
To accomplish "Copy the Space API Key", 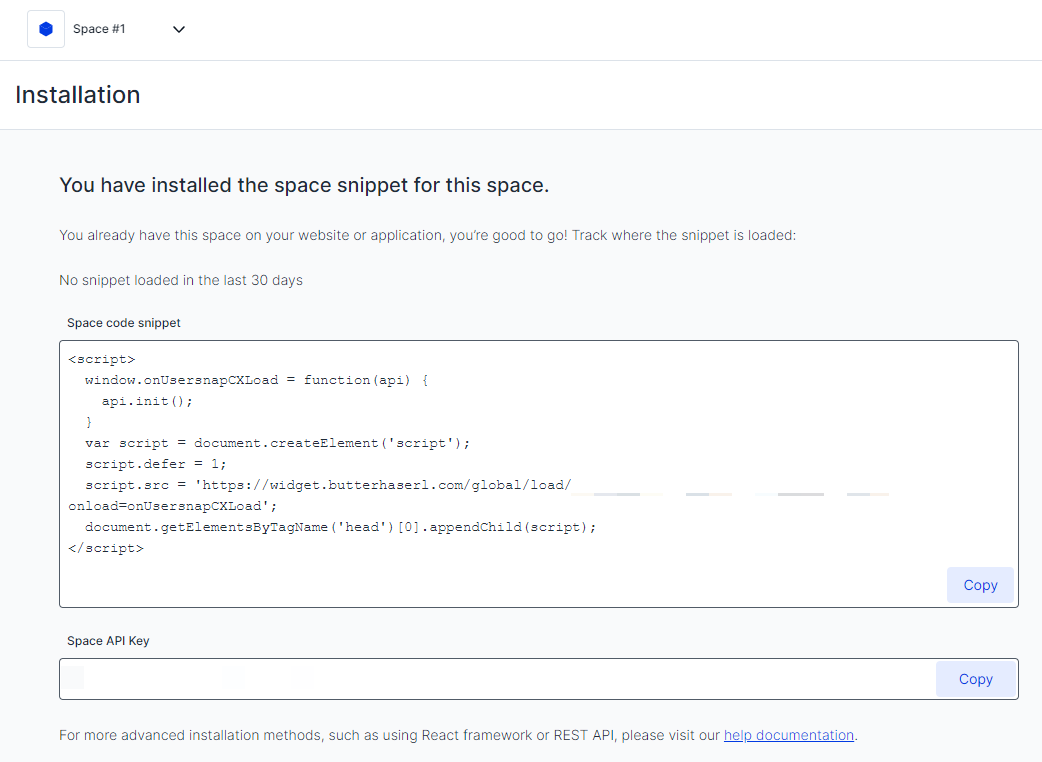I will click(976, 679).
